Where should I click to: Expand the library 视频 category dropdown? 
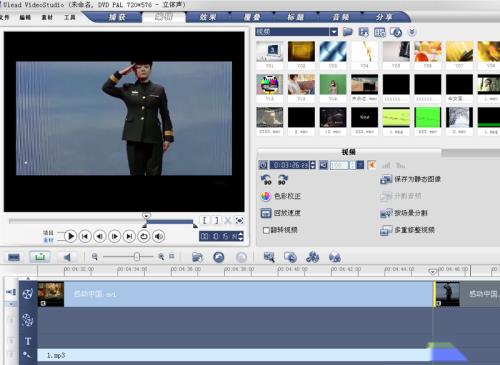[334, 32]
